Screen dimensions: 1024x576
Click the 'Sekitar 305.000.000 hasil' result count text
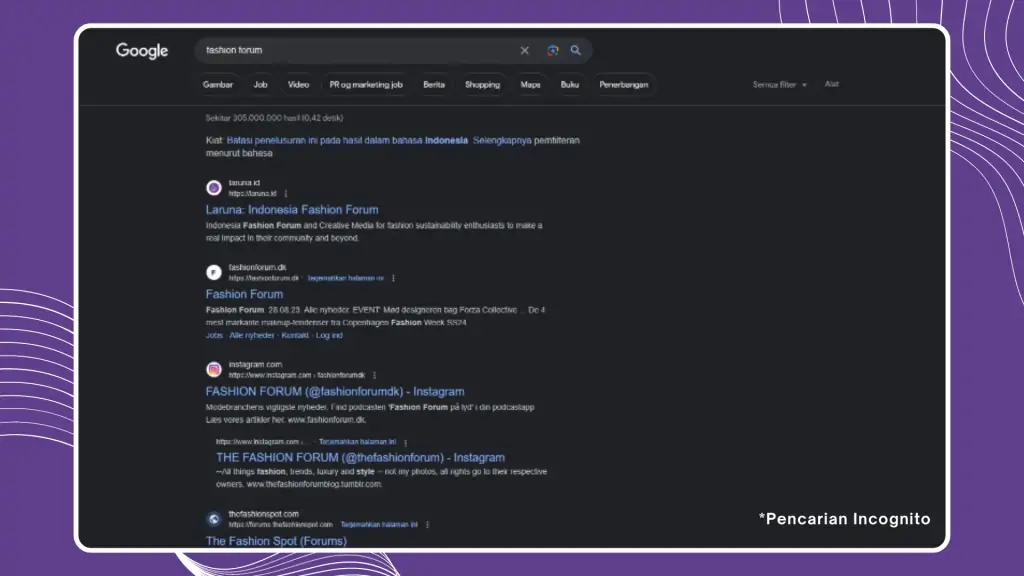[274, 118]
